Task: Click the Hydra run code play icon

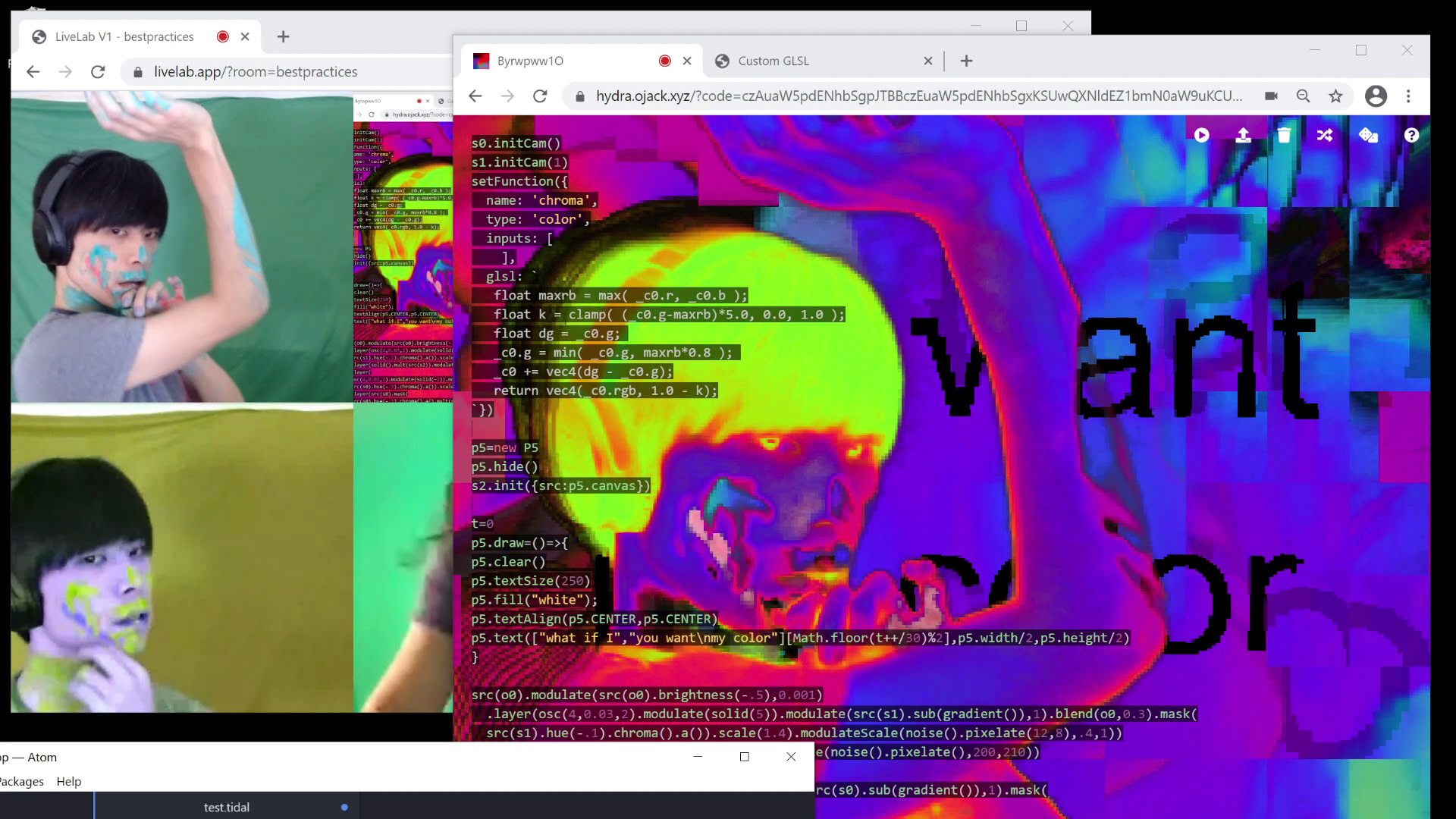Action: 1201,135
